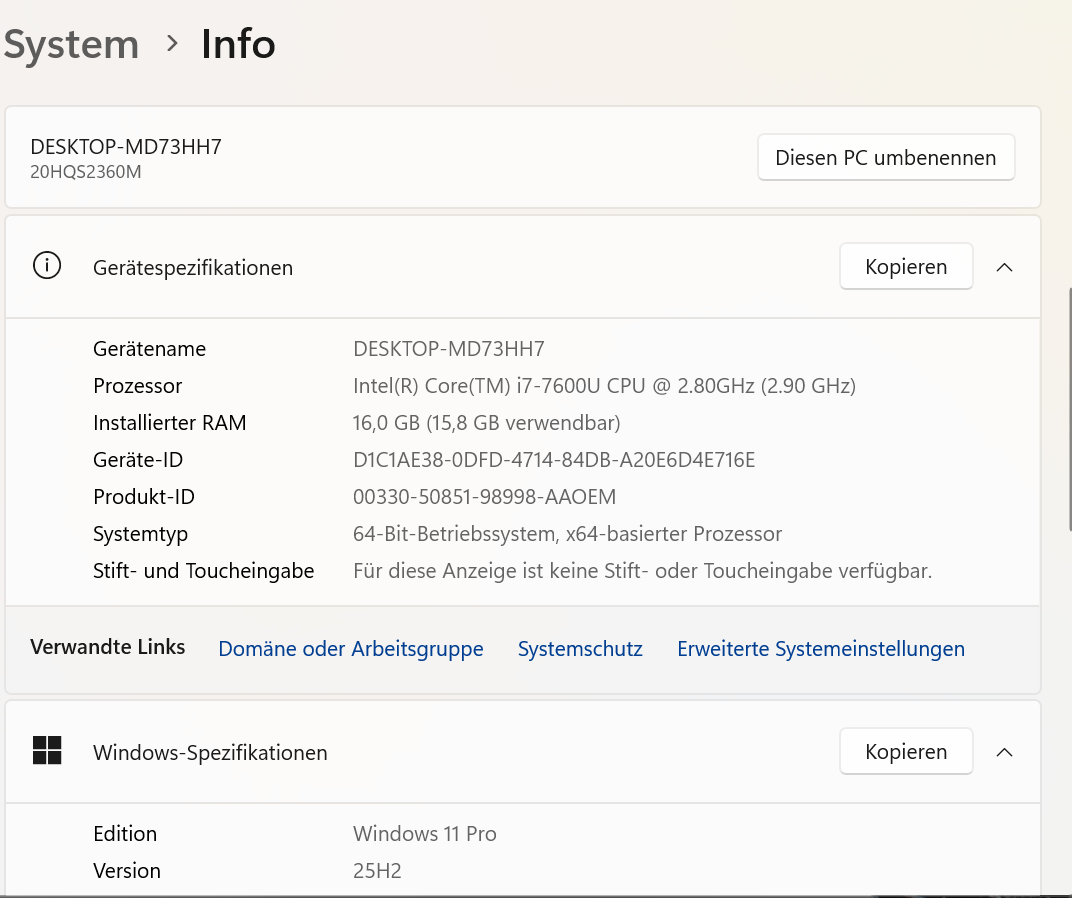
Task: Click the Produkt-ID label
Action: pyautogui.click(x=144, y=497)
